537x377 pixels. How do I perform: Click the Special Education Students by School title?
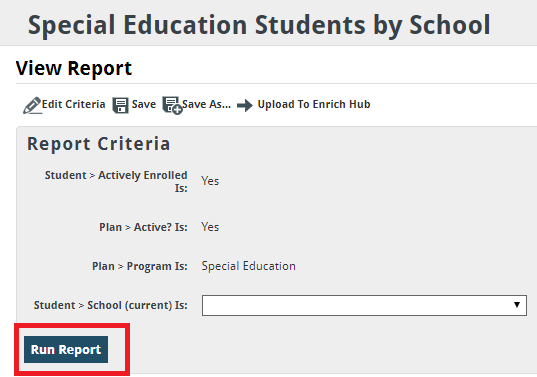coord(259,25)
